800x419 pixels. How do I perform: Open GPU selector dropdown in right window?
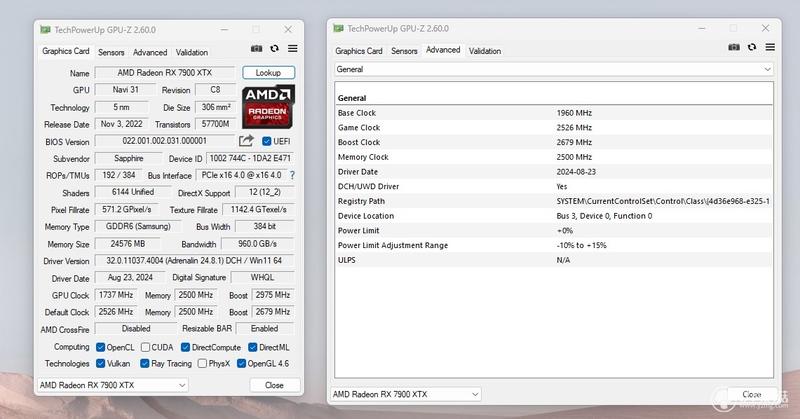point(406,394)
